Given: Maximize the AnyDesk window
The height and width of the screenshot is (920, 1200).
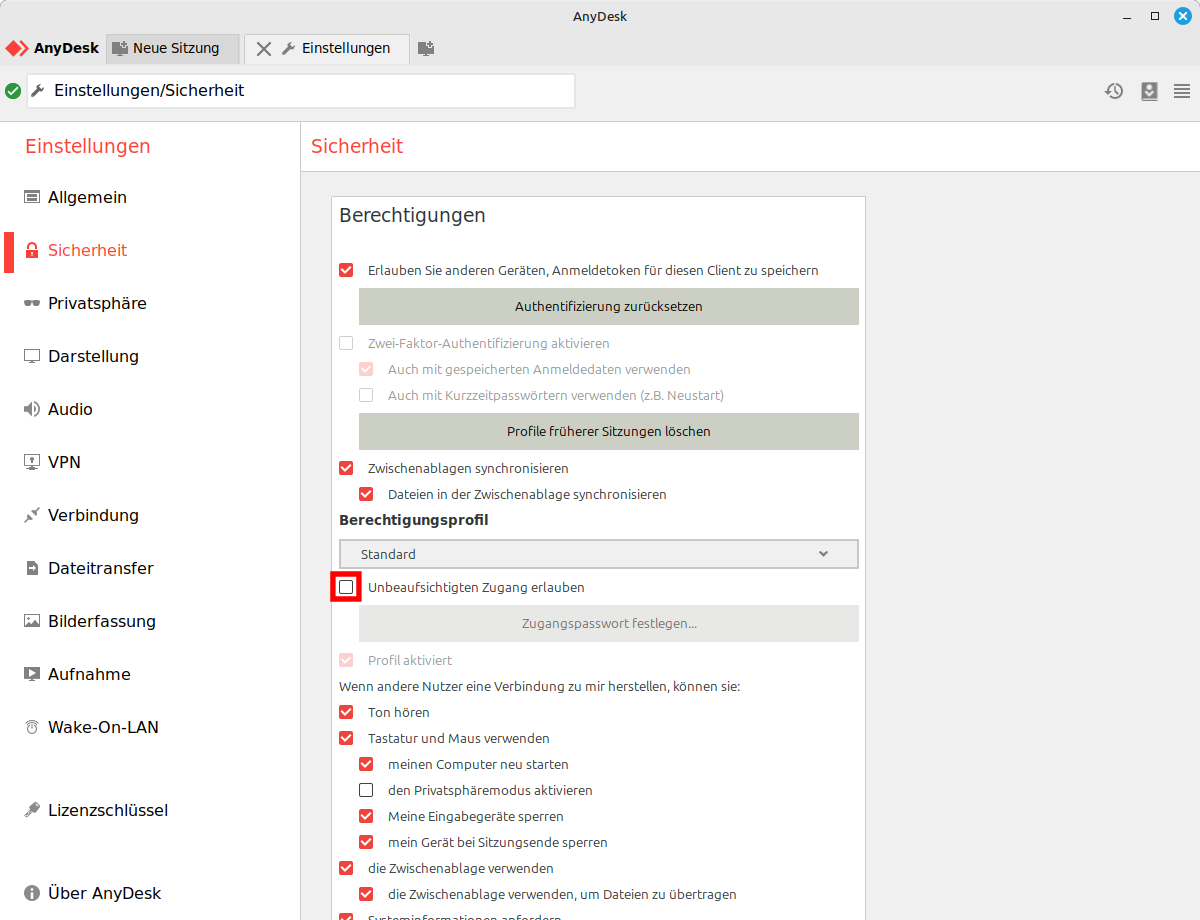Looking at the screenshot, I should 1155,16.
